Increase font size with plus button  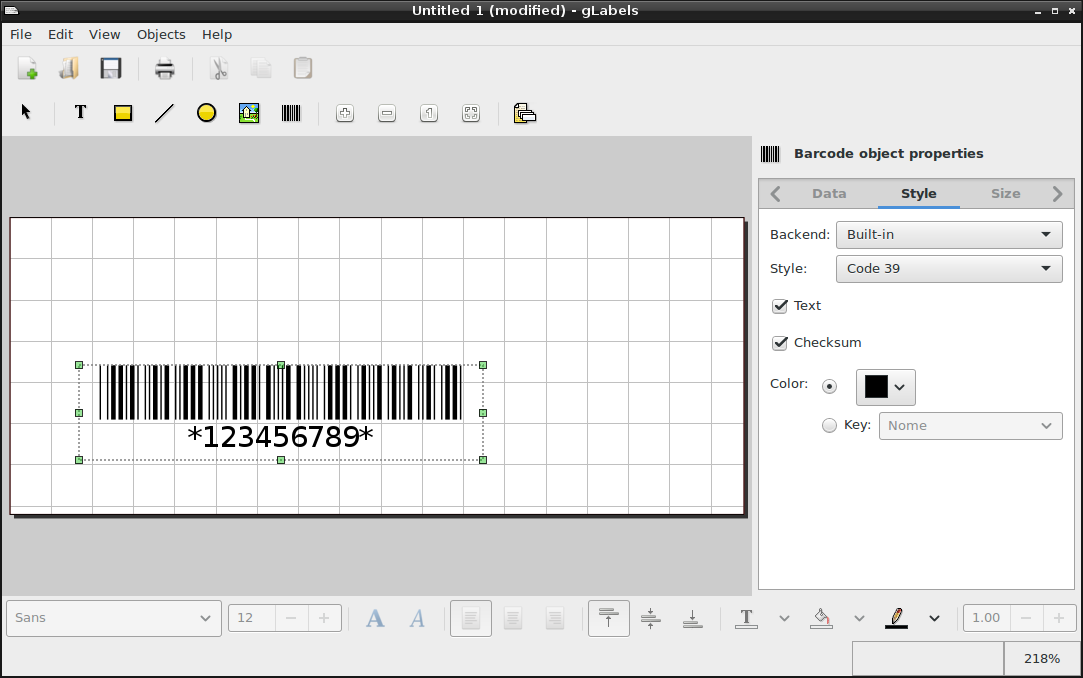coord(324,618)
